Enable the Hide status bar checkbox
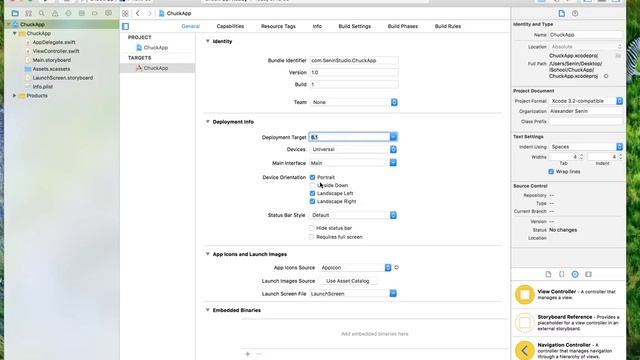The image size is (640, 360). pos(311,228)
